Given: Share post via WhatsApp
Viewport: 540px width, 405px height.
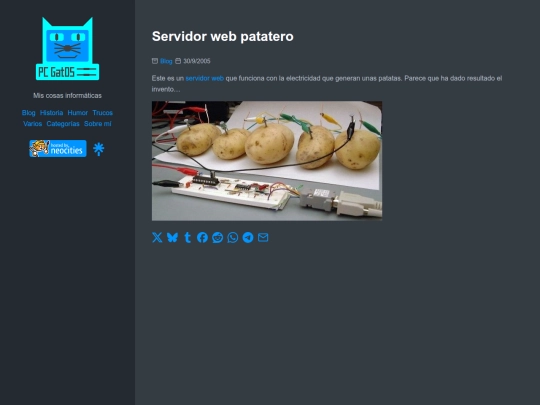Looking at the screenshot, I should pos(233,237).
